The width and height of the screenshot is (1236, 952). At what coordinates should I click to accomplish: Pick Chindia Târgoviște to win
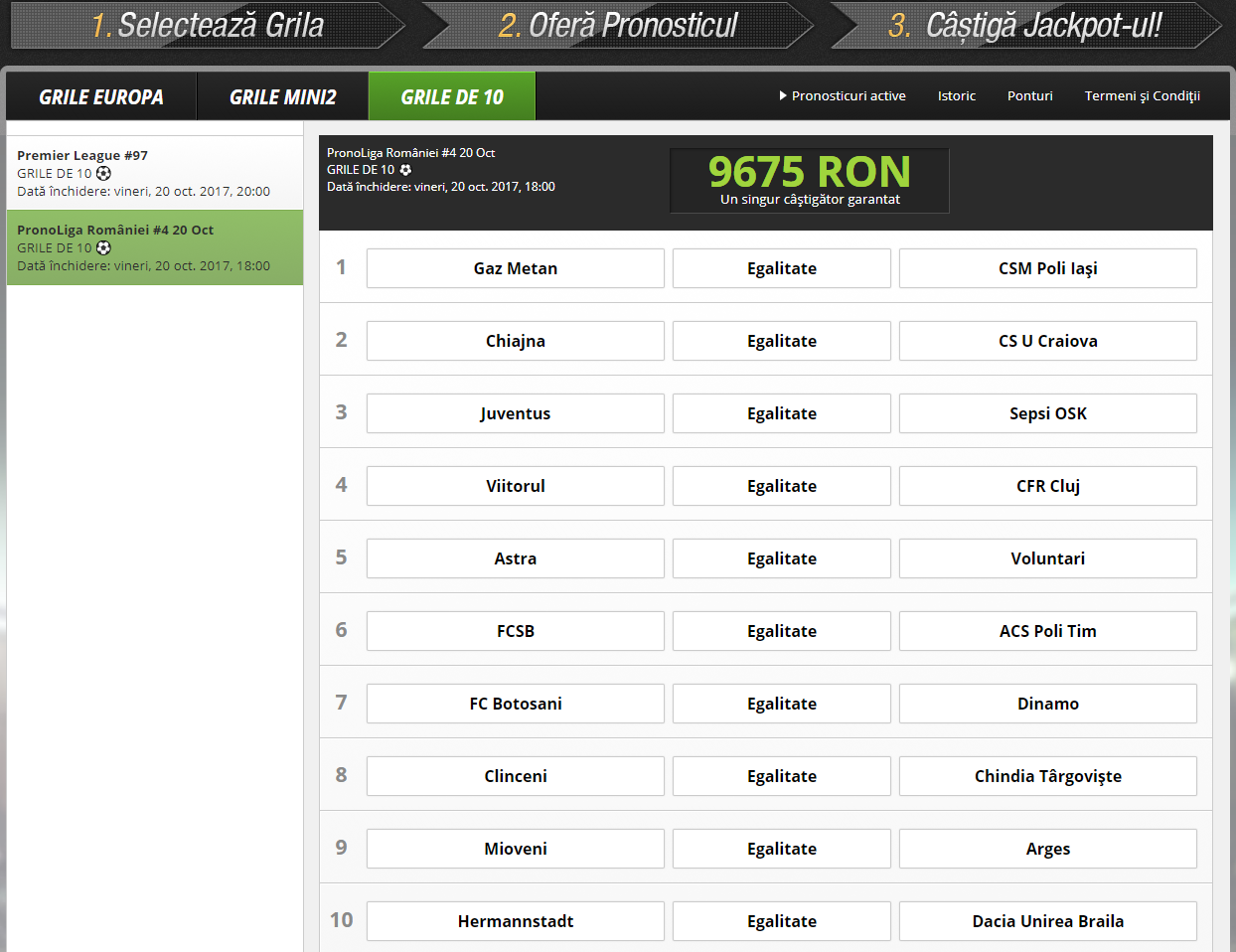point(1048,776)
